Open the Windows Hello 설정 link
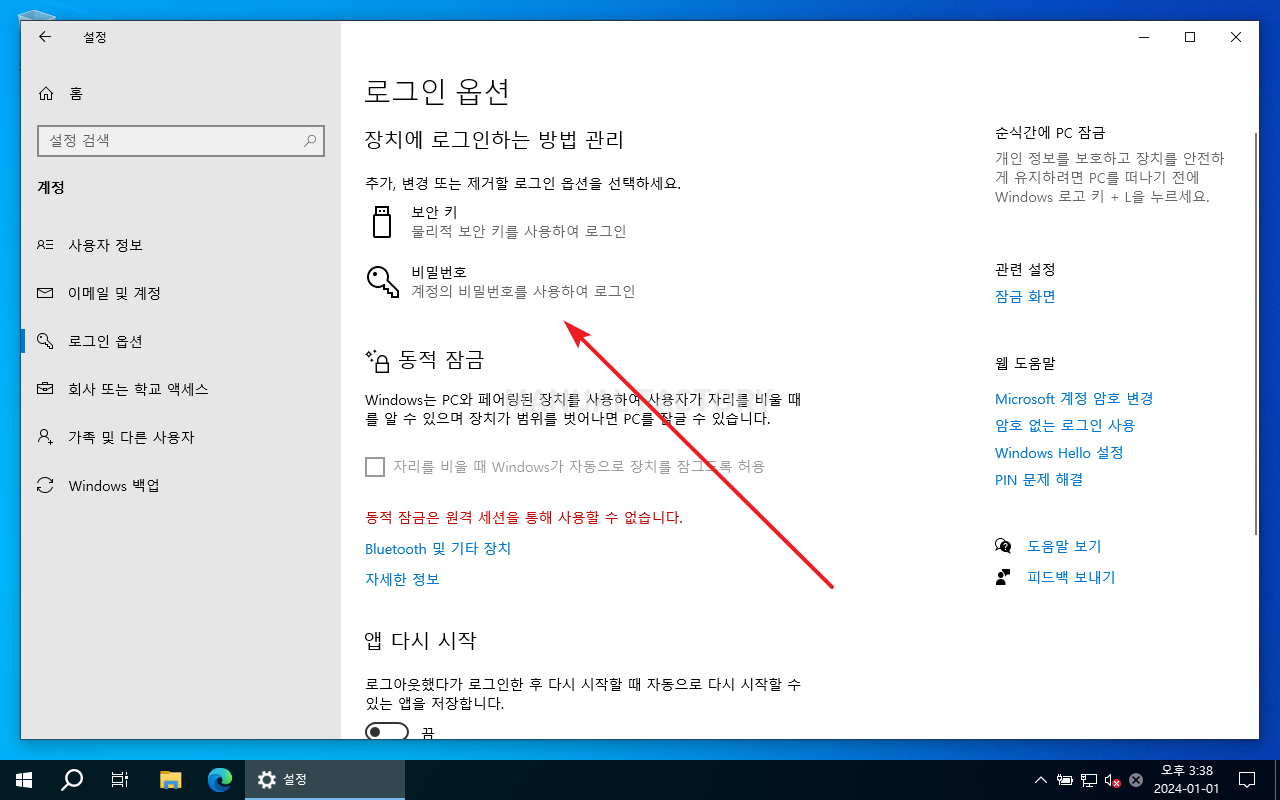 tap(1059, 452)
